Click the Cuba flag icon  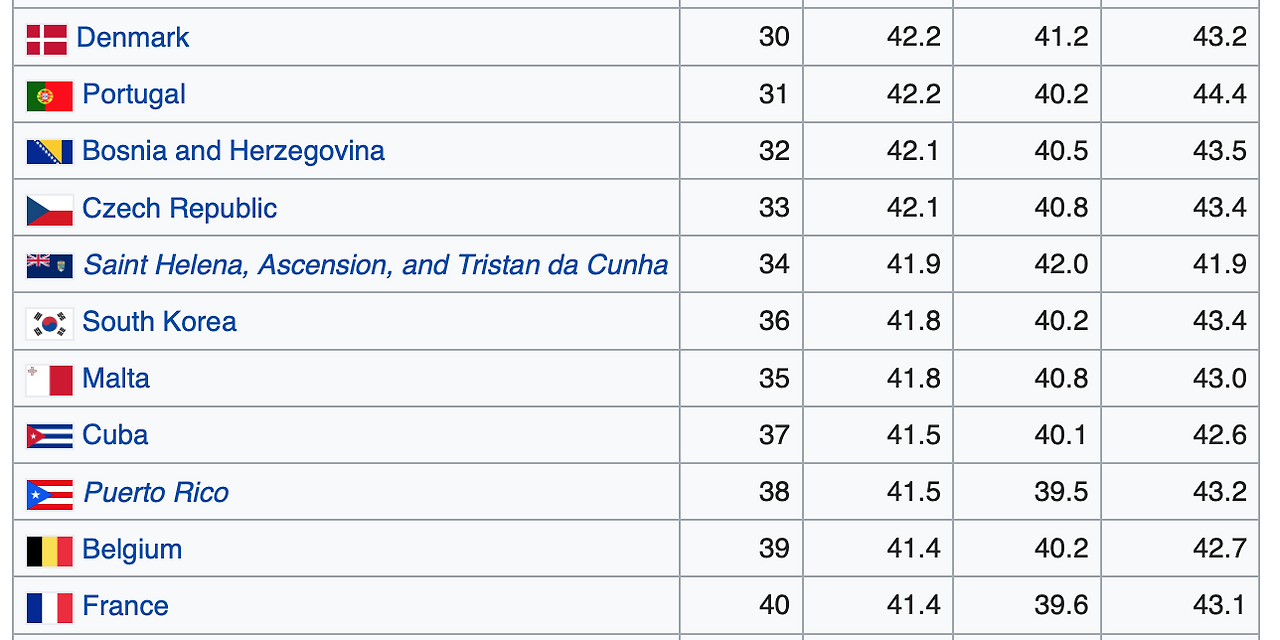click(49, 436)
